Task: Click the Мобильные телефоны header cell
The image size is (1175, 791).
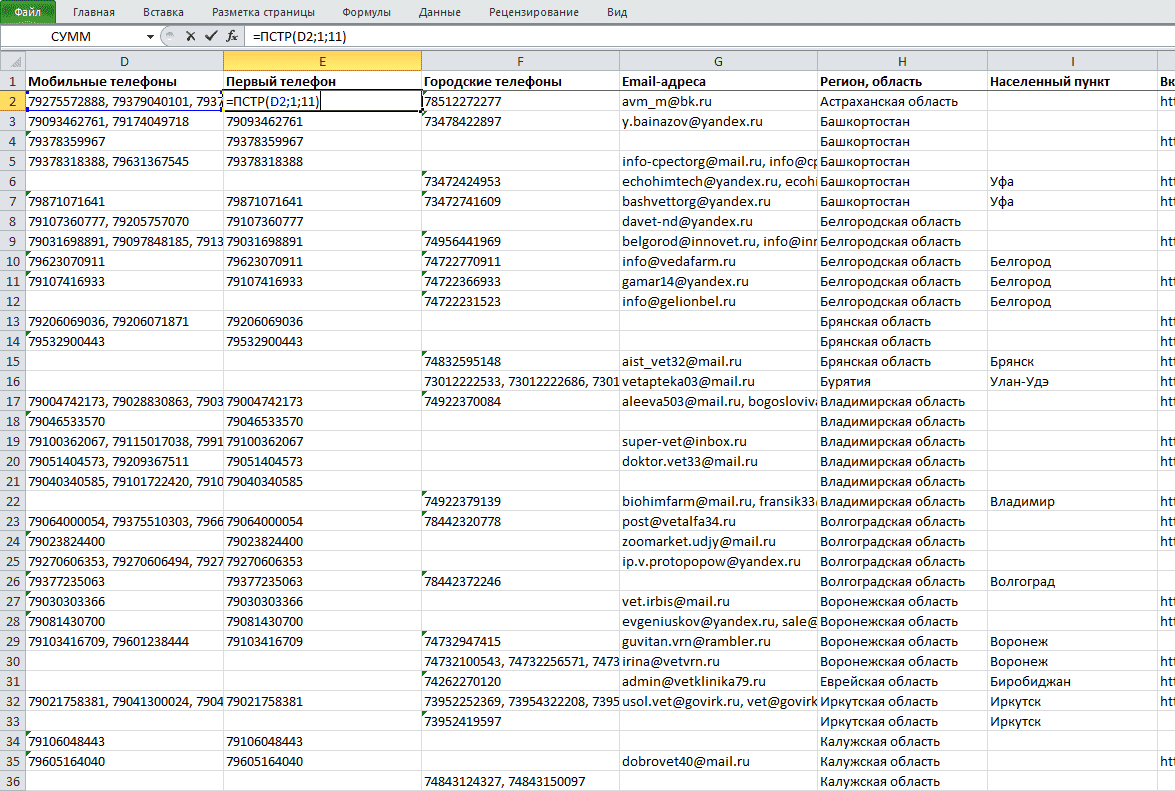Action: 124,81
